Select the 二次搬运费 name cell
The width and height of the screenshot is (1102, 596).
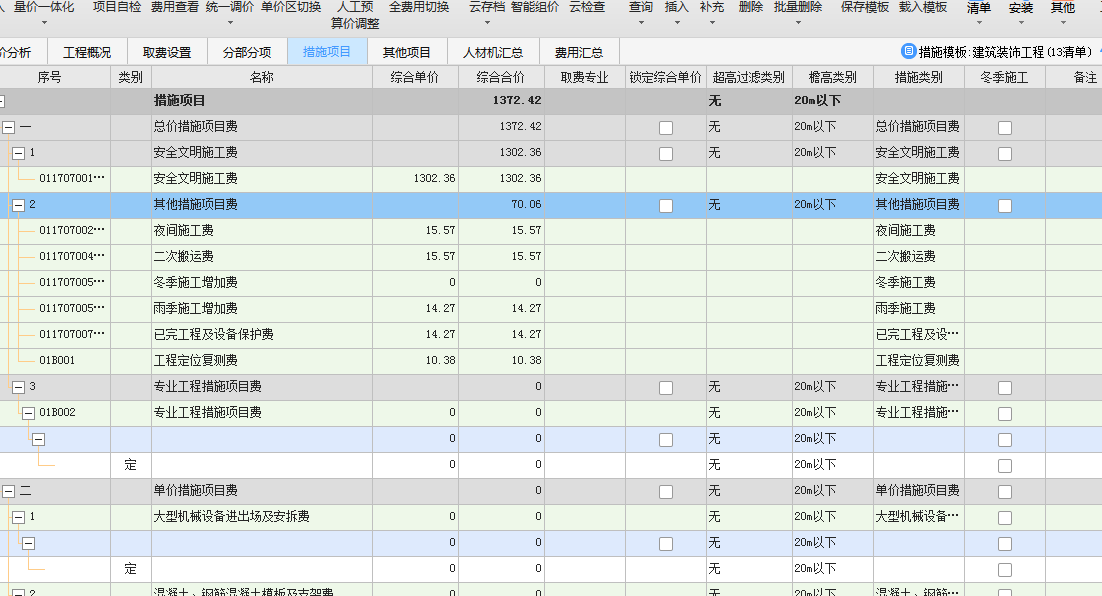[x=262, y=257]
